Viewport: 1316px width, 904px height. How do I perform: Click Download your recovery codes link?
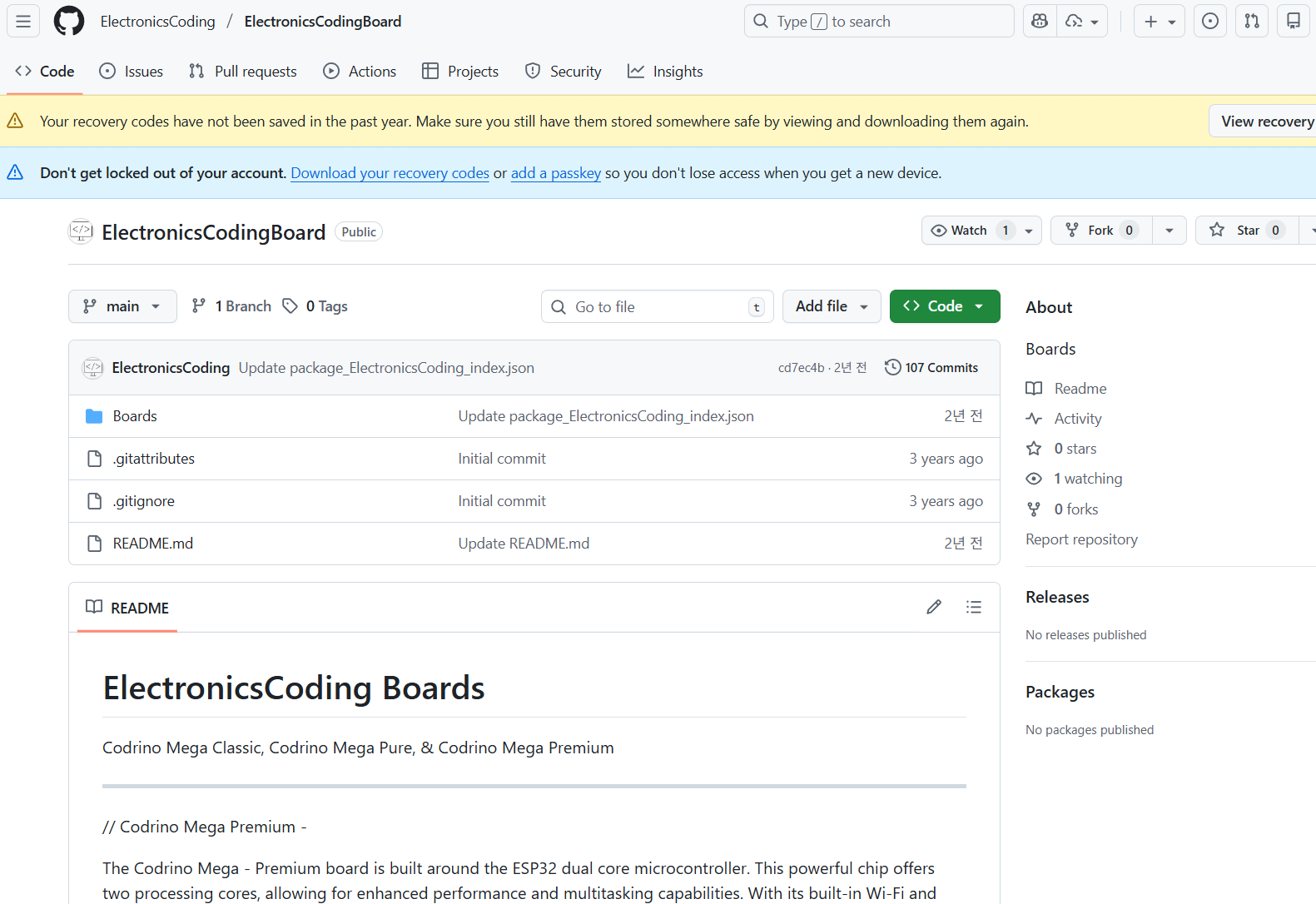coord(390,173)
